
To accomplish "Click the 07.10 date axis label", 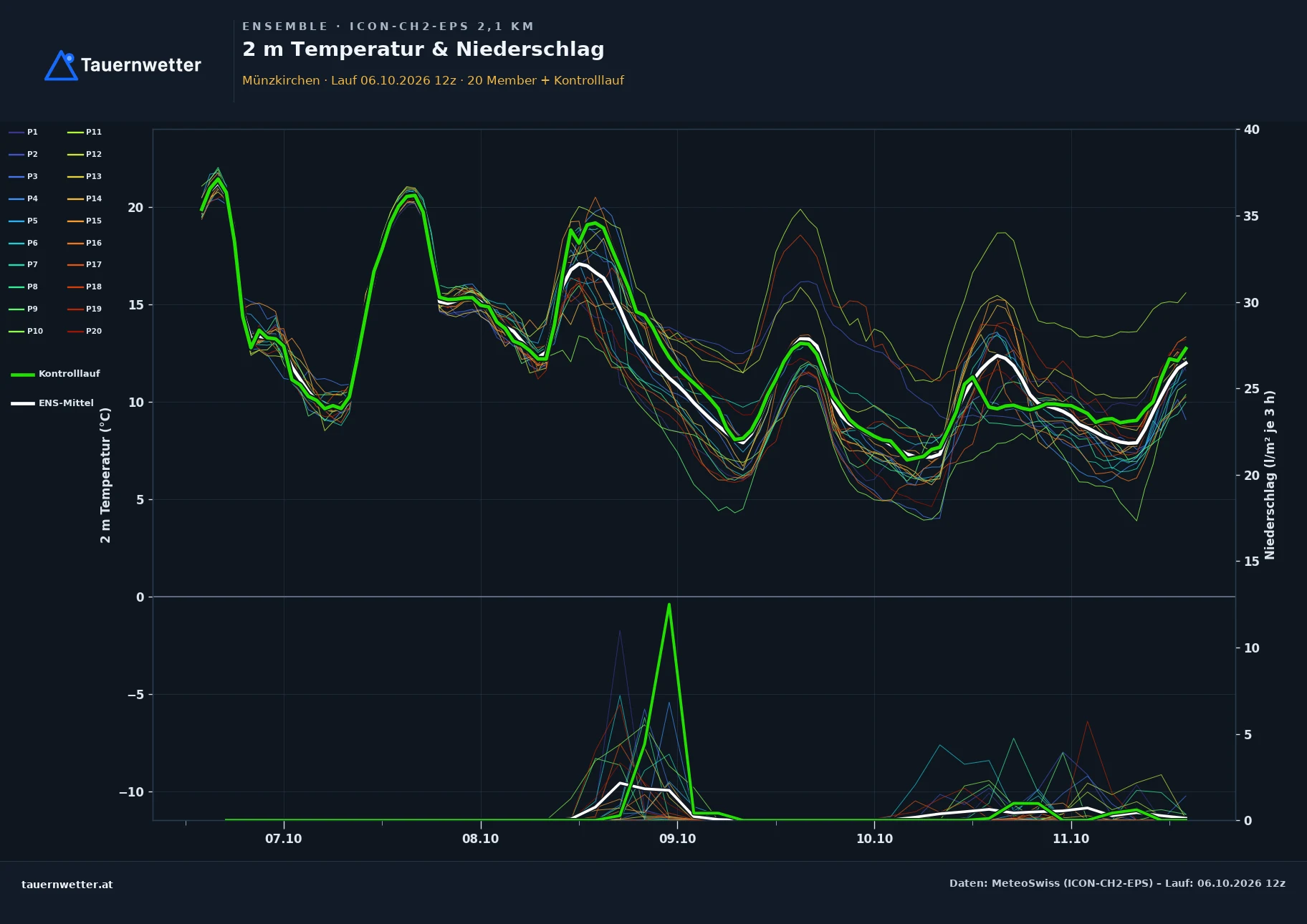I will click(284, 839).
